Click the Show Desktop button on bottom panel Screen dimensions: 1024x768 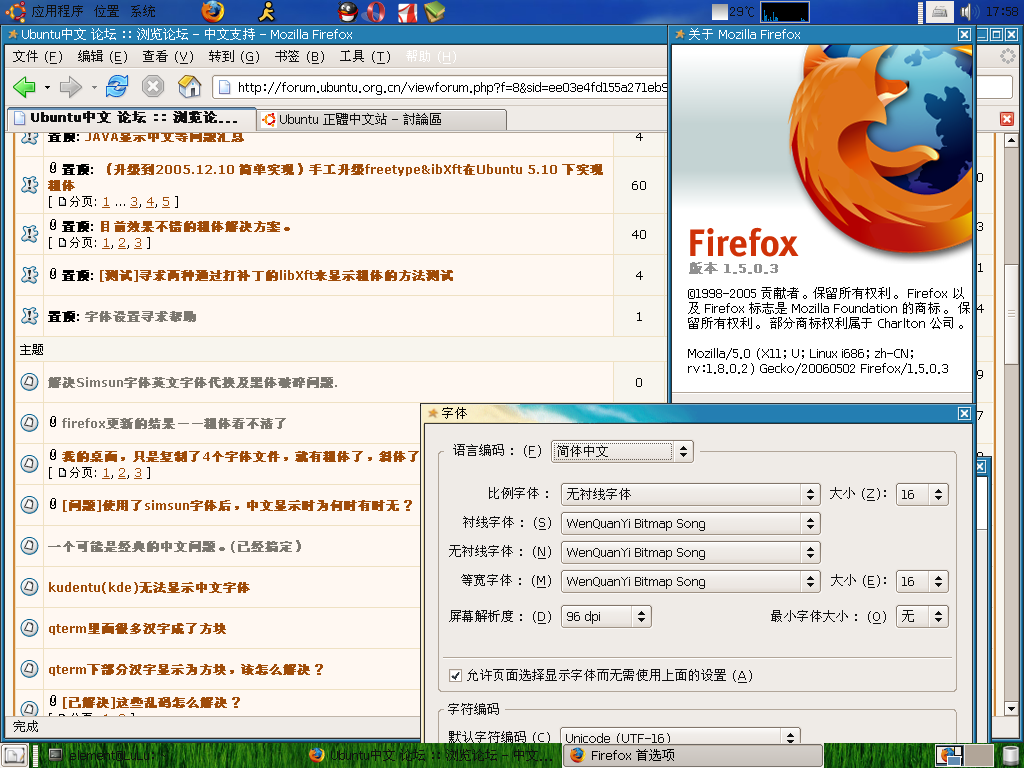pyautogui.click(x=14, y=755)
